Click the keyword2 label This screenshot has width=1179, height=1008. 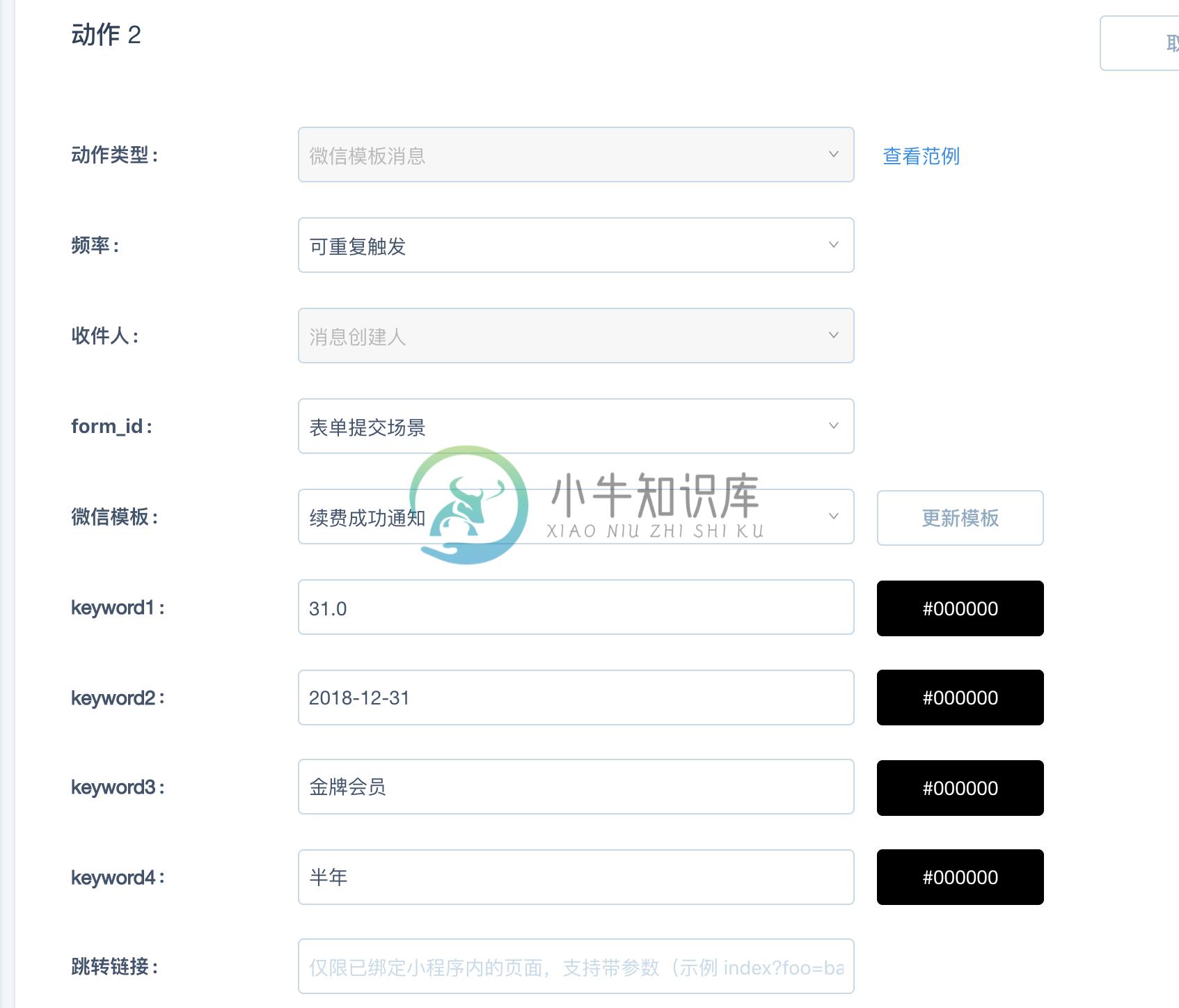point(118,698)
